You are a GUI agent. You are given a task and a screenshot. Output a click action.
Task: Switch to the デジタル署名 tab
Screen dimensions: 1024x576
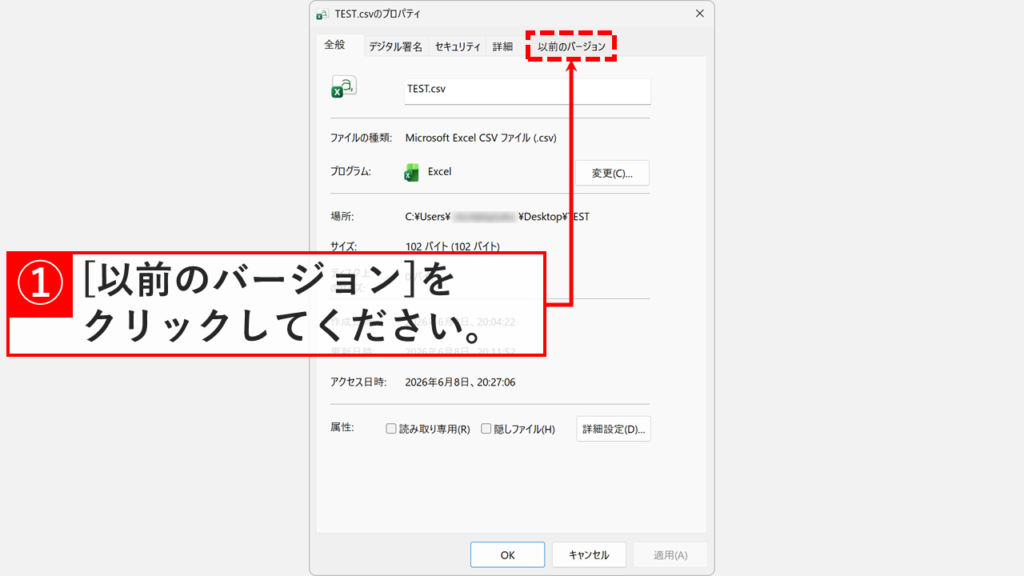click(x=395, y=46)
